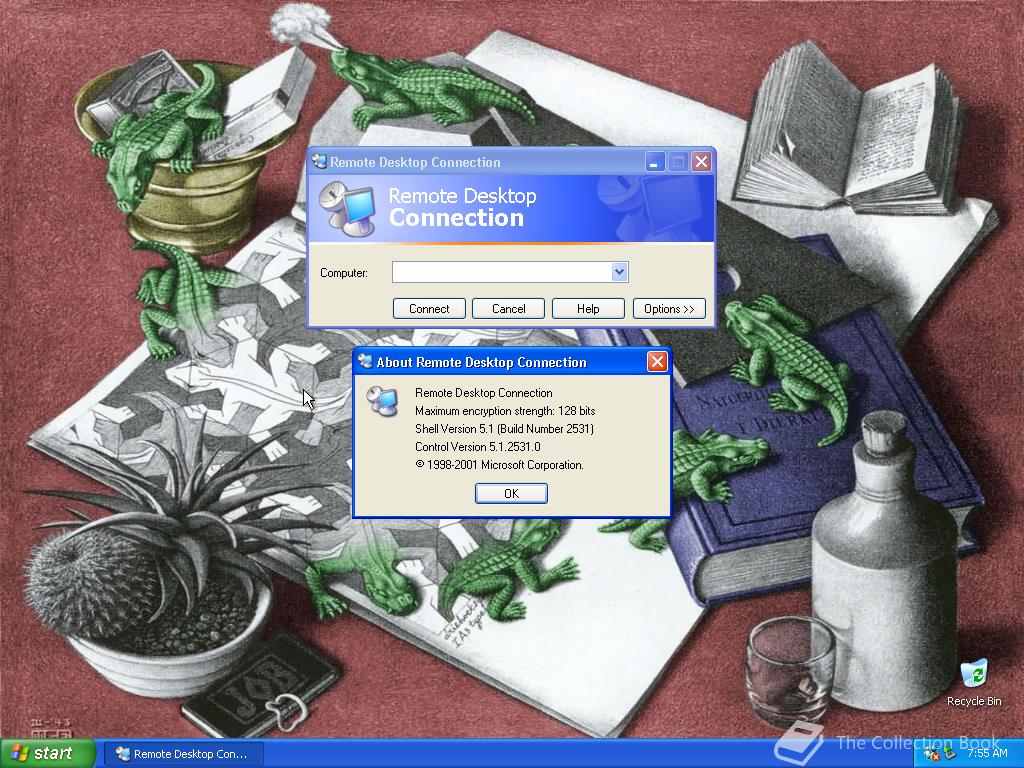Viewport: 1024px width, 768px height.
Task: Click "Control Version 5.1.2531.0" text
Action: pos(477,447)
